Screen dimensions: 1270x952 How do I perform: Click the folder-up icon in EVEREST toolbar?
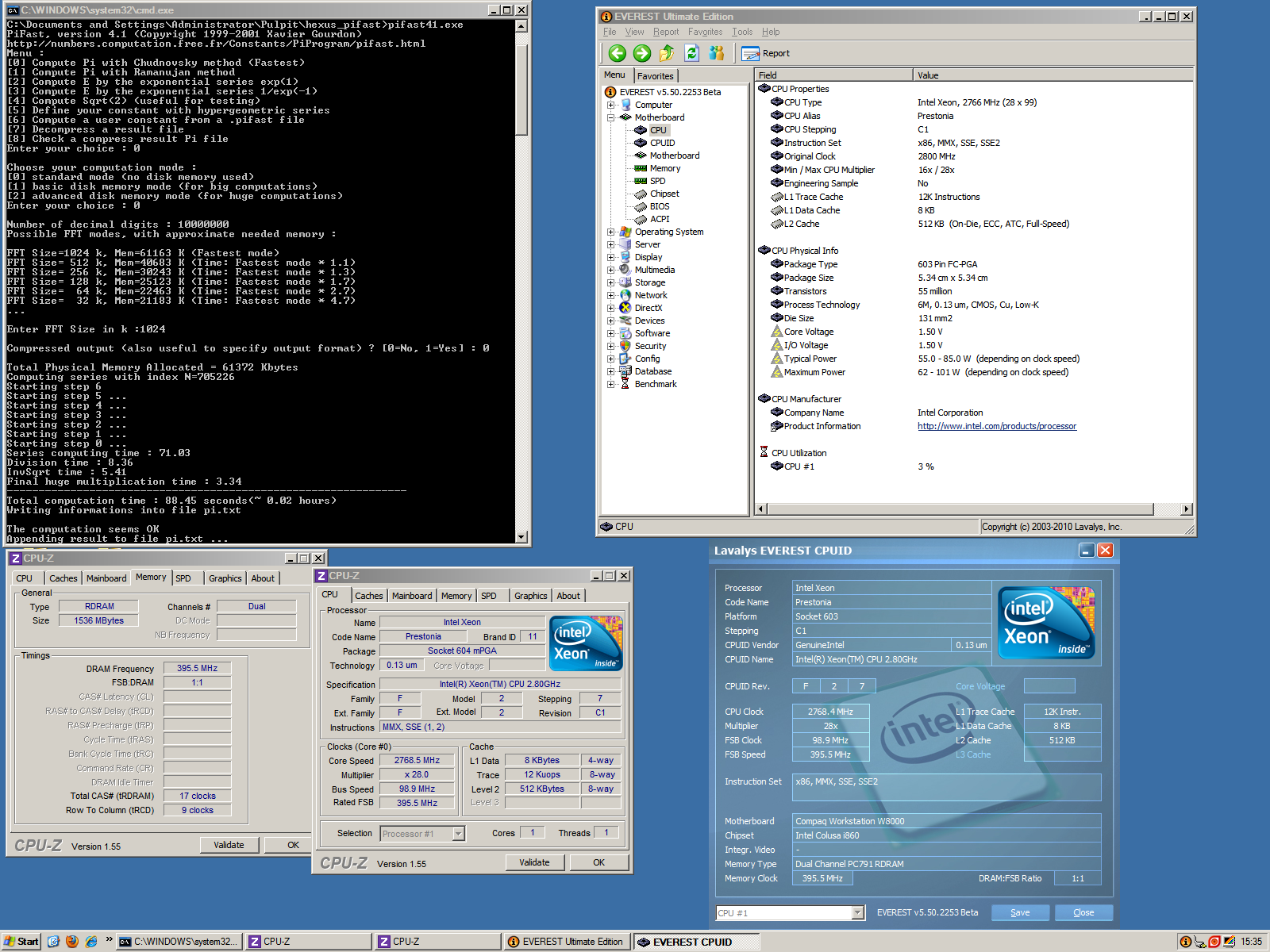click(667, 53)
